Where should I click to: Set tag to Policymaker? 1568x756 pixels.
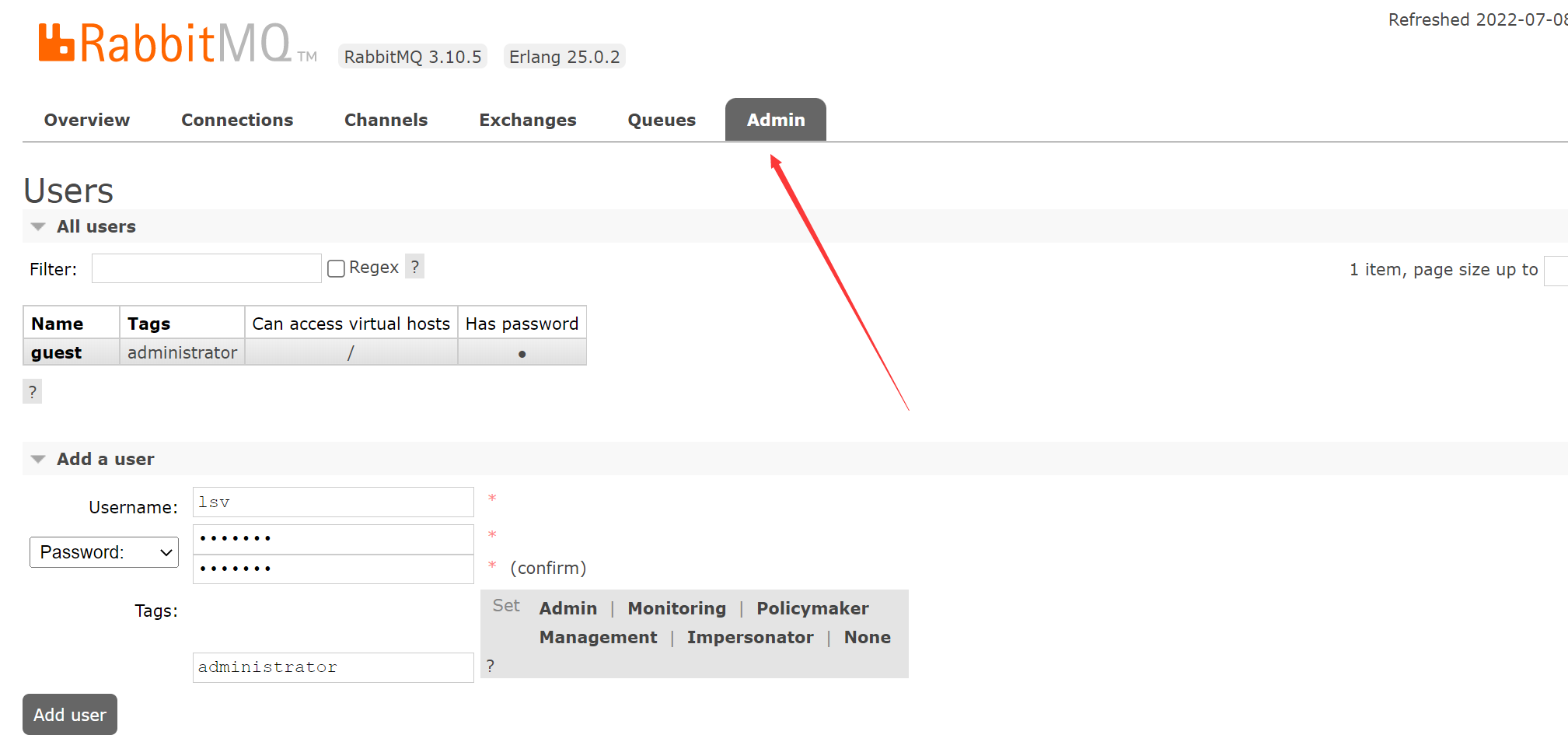tap(812, 608)
